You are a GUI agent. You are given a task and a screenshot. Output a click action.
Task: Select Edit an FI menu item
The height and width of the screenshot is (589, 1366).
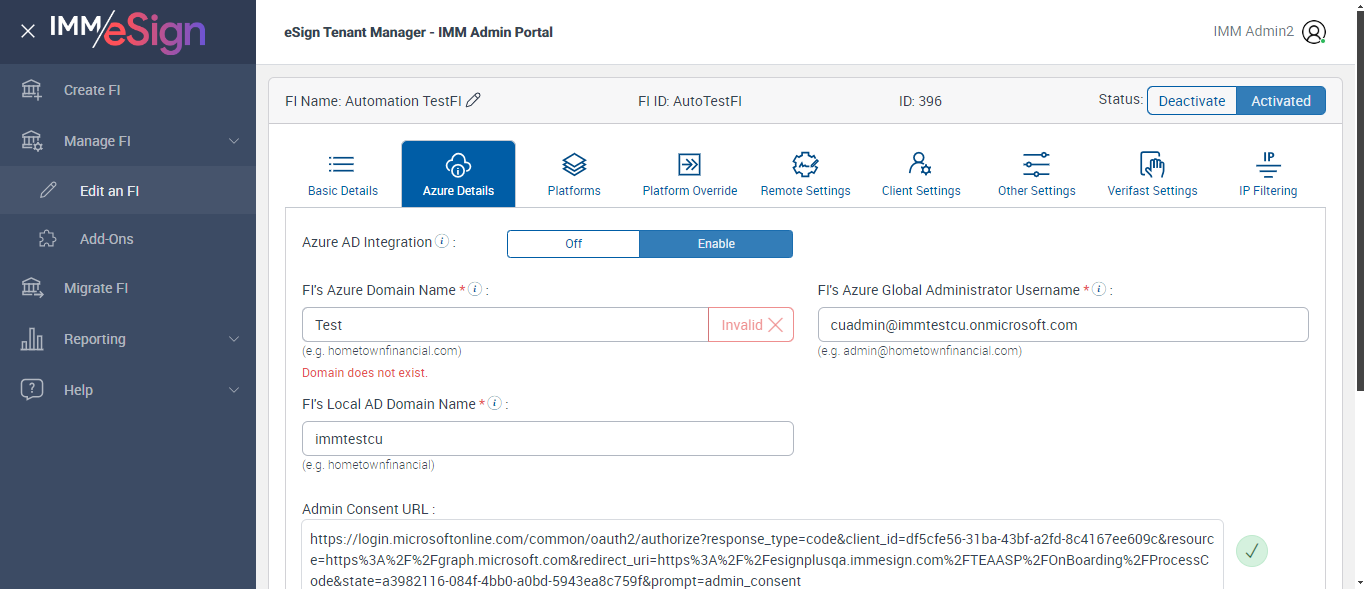(128, 190)
